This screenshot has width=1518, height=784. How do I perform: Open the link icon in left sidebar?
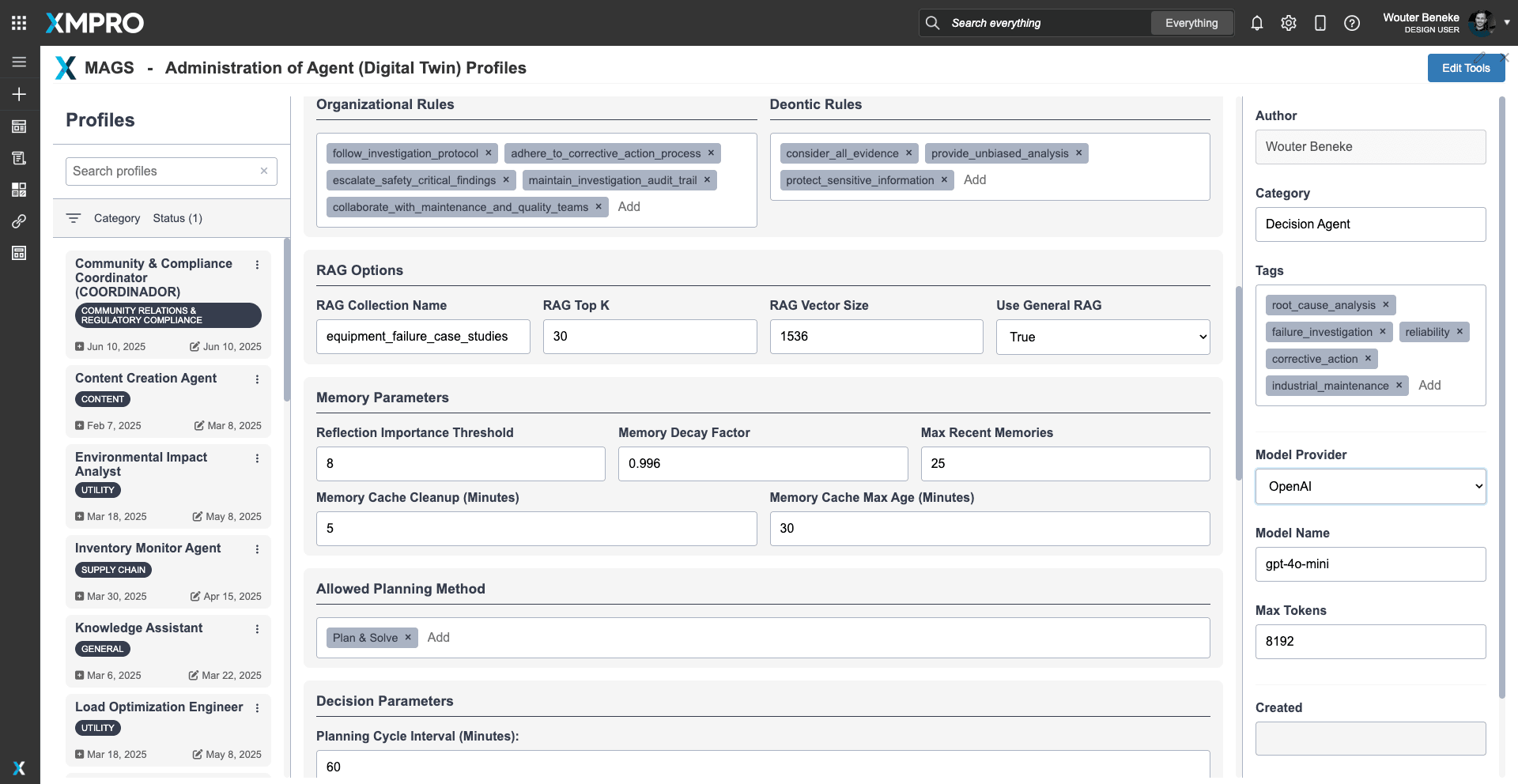[19, 221]
